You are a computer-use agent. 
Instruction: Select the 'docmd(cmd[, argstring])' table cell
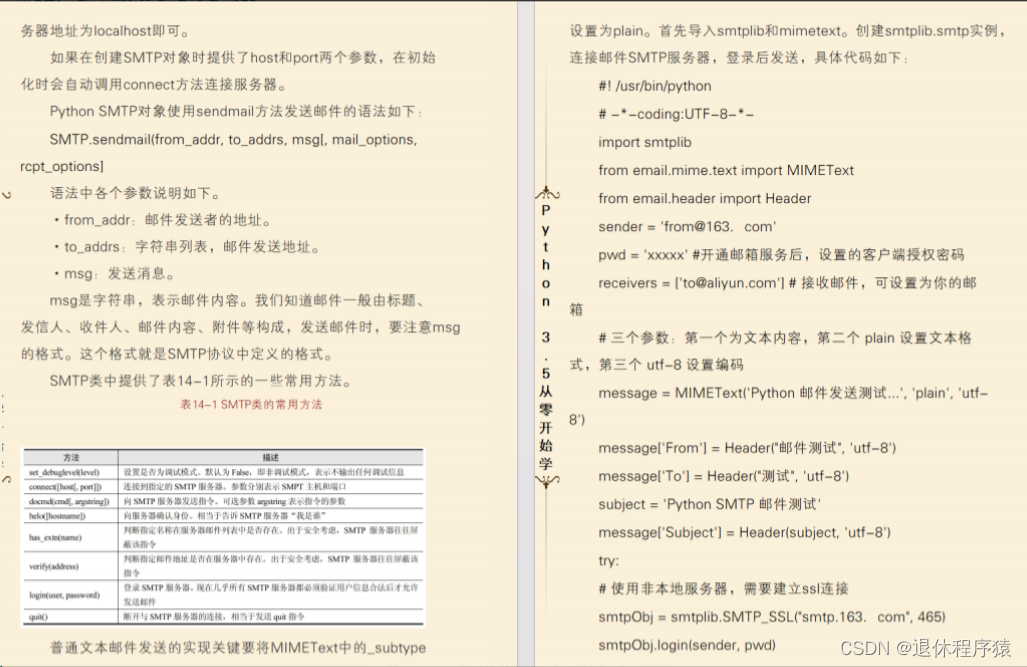71,501
